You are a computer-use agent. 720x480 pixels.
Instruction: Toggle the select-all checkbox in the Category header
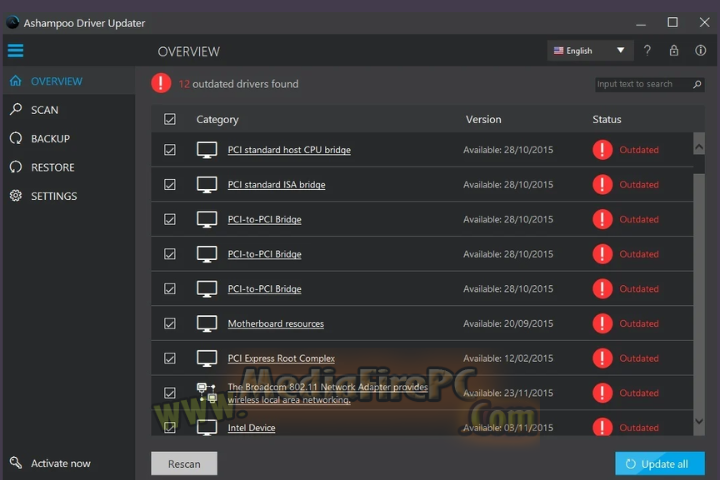tap(170, 119)
